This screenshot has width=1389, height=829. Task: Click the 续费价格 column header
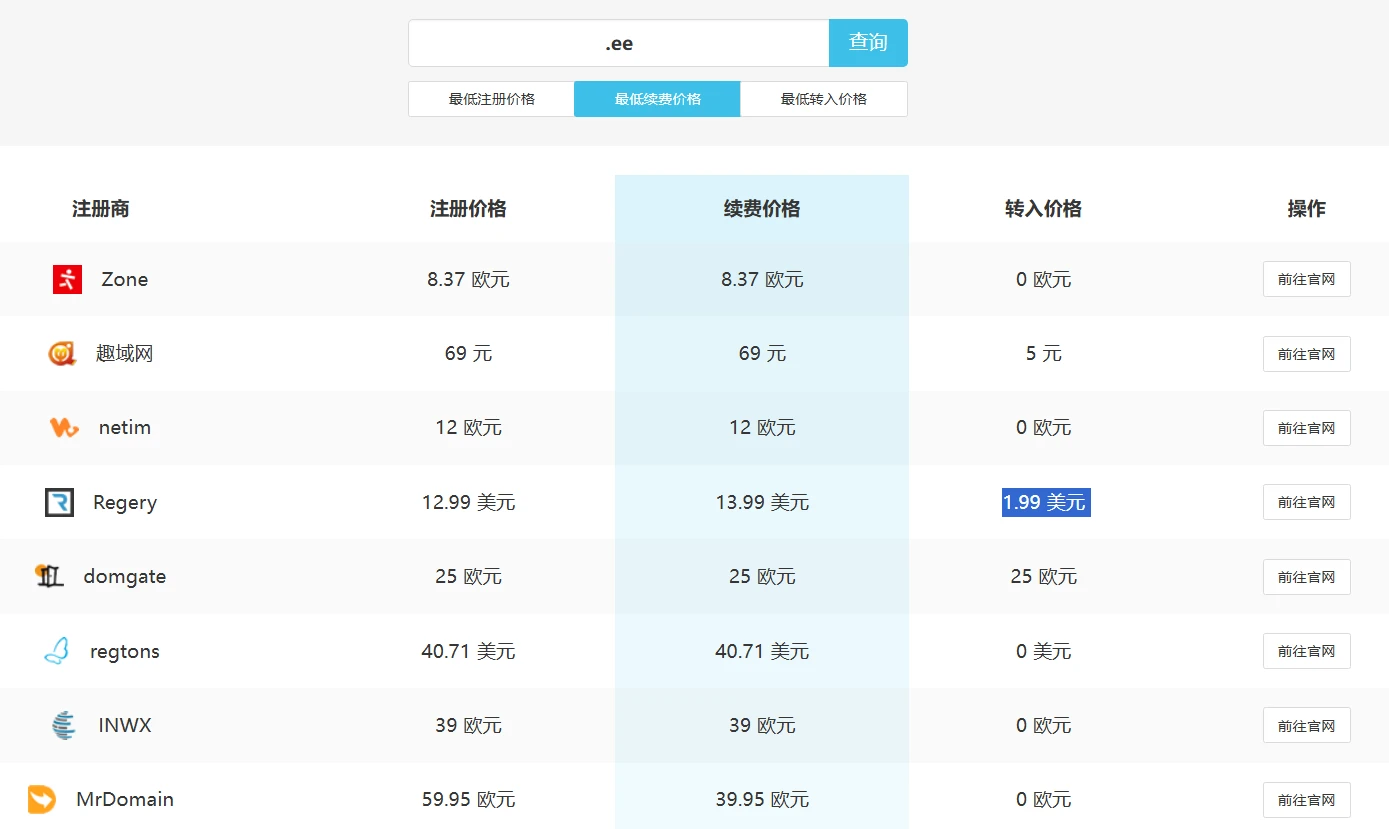pos(761,209)
